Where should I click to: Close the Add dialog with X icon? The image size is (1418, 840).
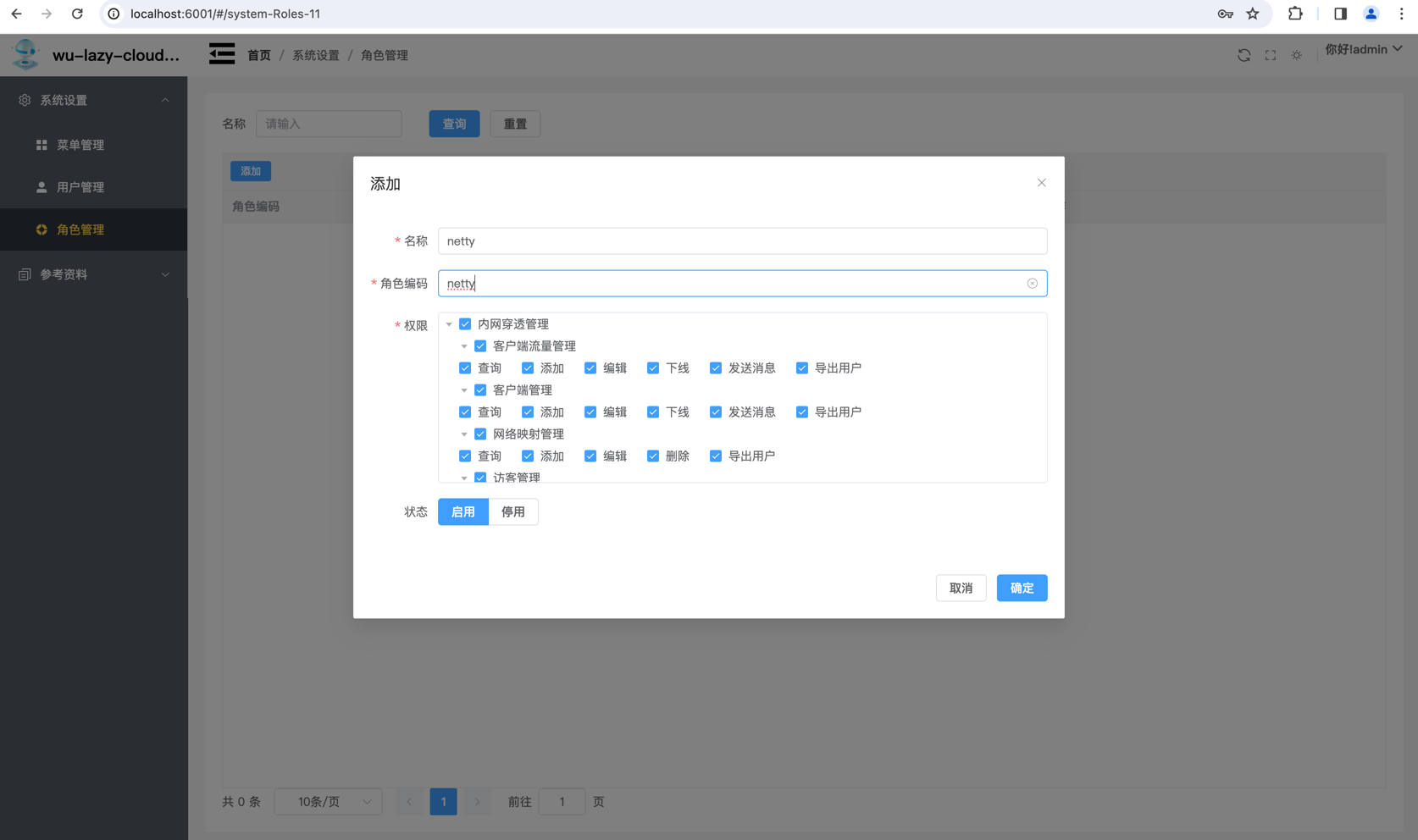pos(1041,183)
